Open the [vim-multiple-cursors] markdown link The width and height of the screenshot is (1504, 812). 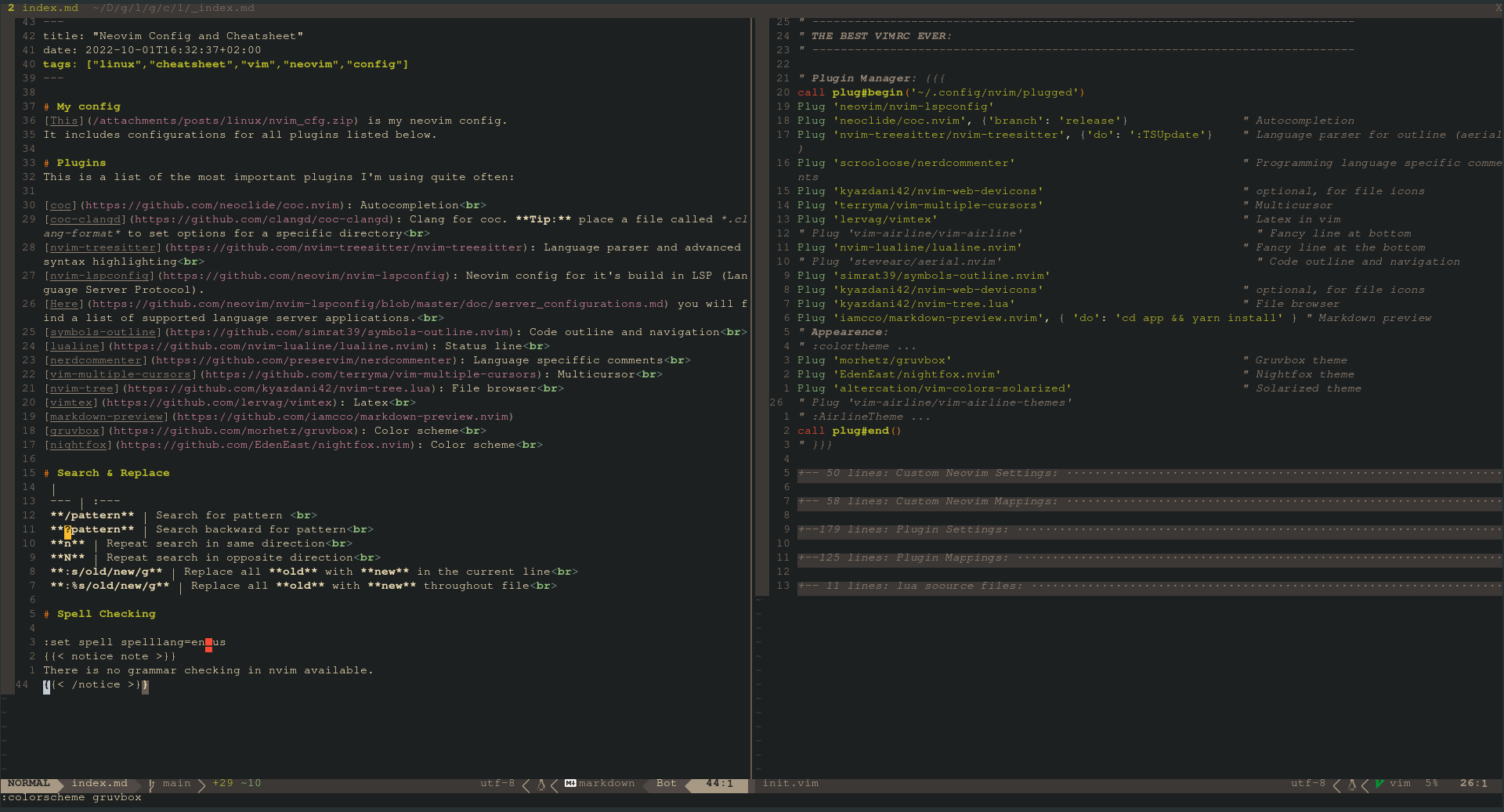pyautogui.click(x=121, y=374)
